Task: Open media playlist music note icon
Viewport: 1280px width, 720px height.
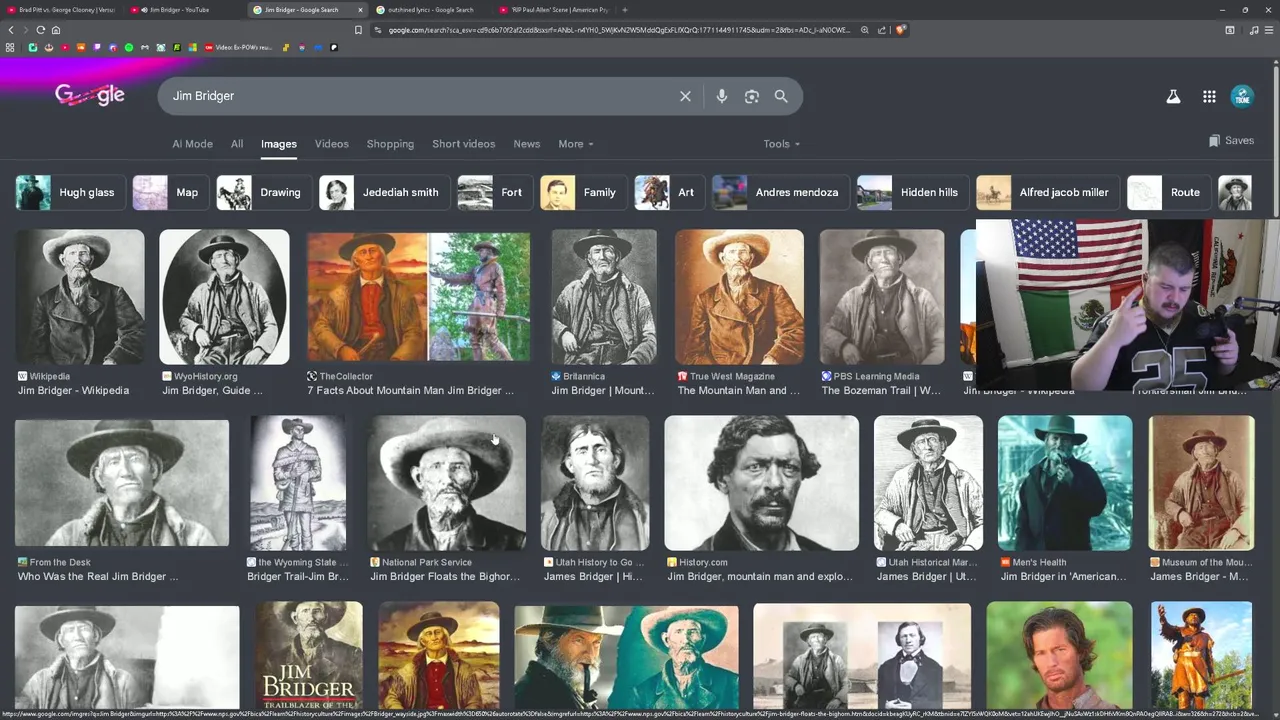Action: (x=1254, y=30)
